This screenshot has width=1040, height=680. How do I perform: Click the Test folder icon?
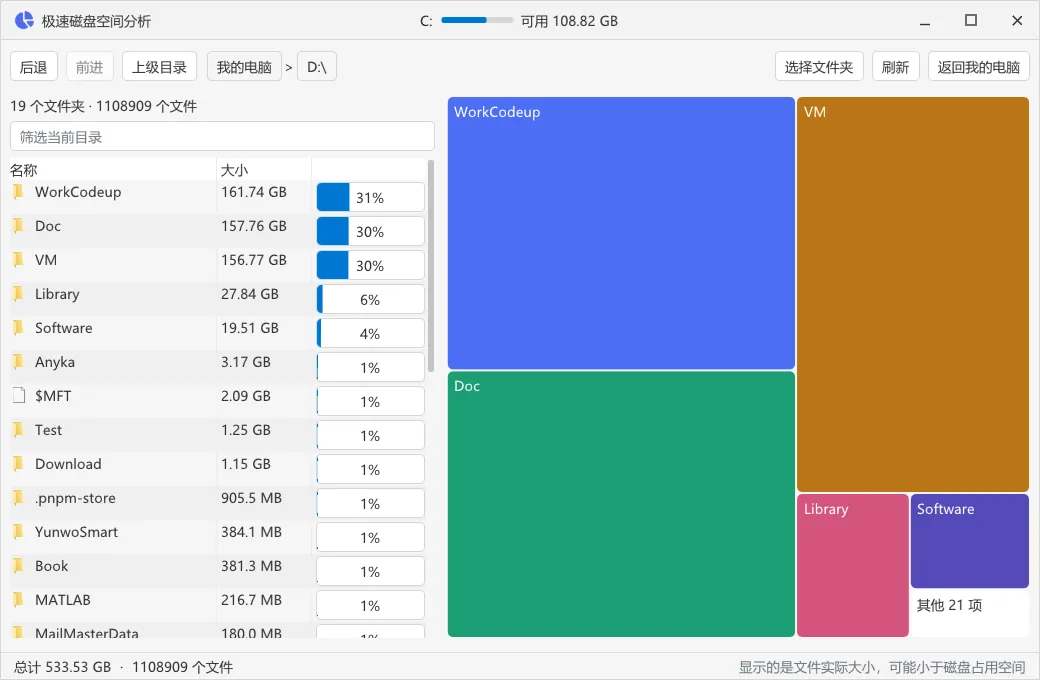[x=19, y=430]
